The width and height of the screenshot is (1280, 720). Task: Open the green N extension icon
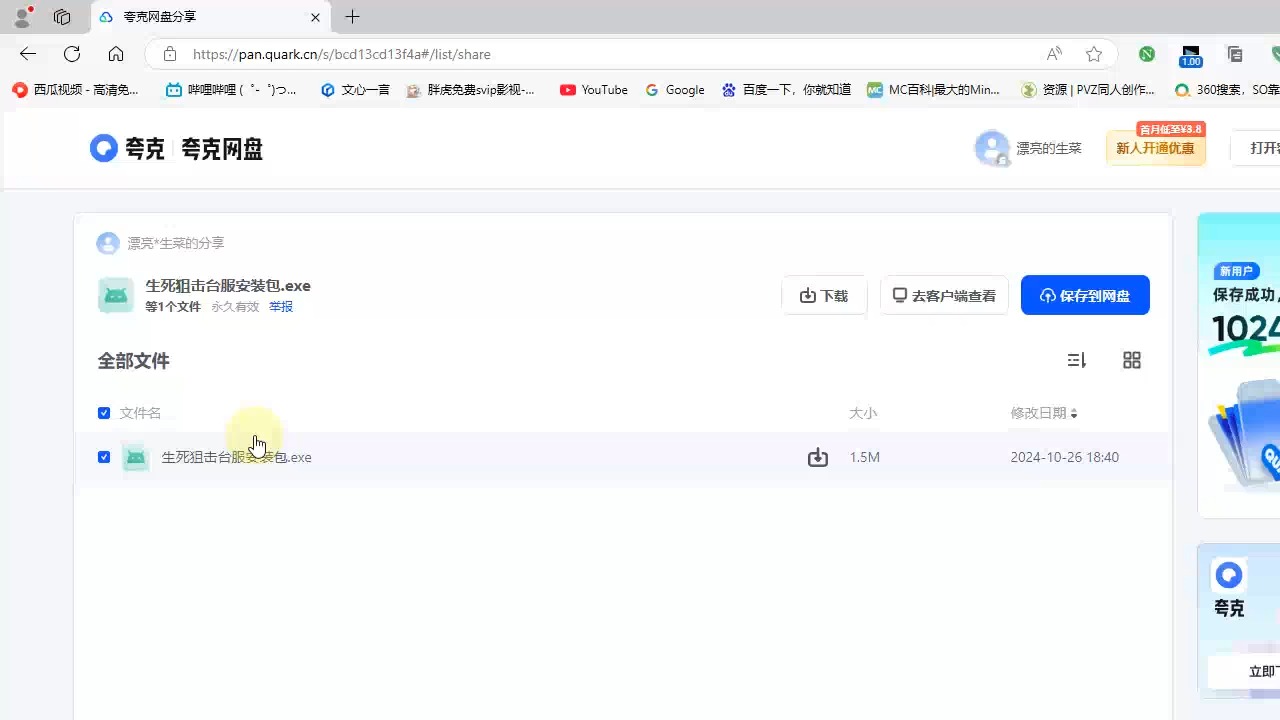click(1147, 54)
